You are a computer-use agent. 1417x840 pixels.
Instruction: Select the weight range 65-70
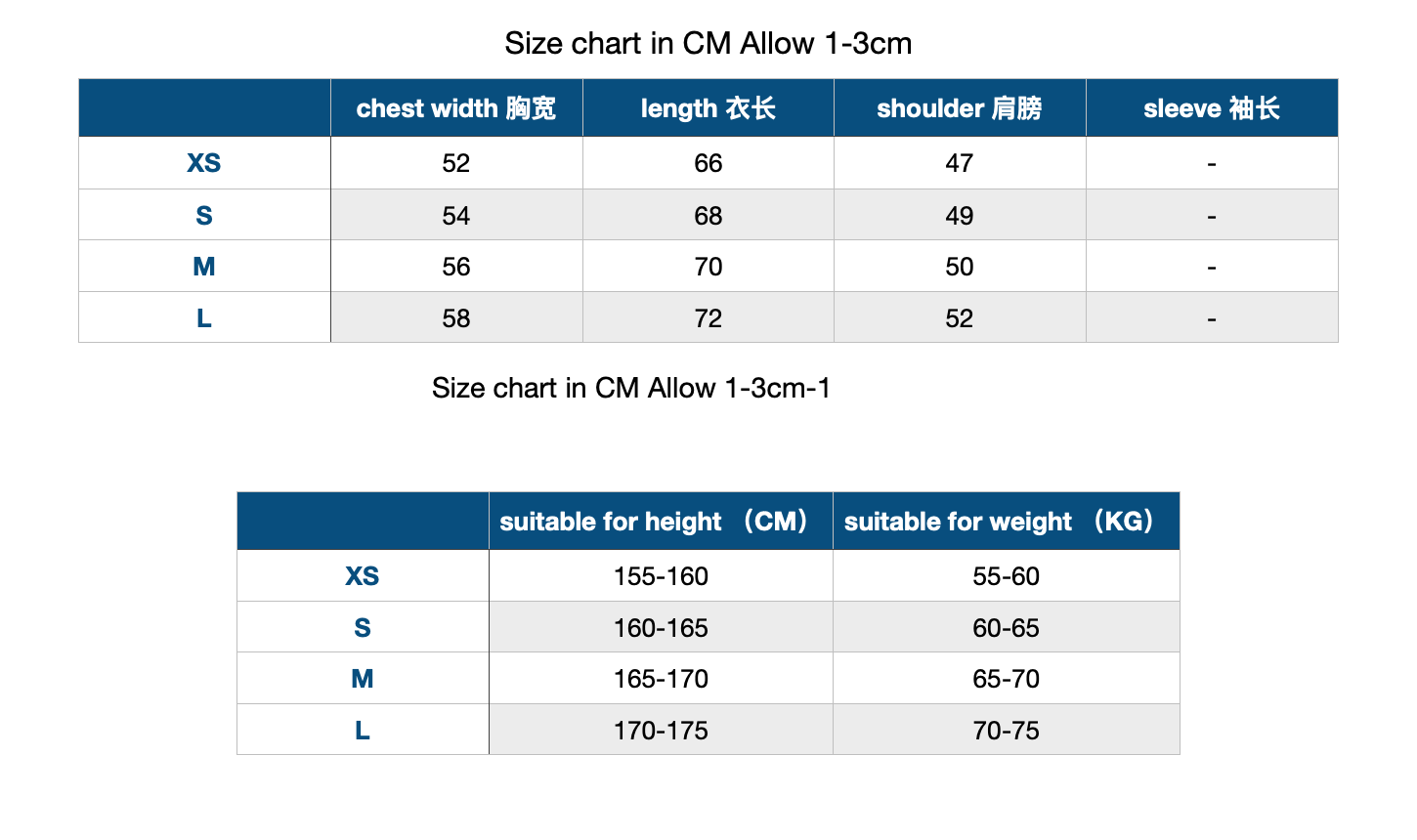click(1007, 679)
